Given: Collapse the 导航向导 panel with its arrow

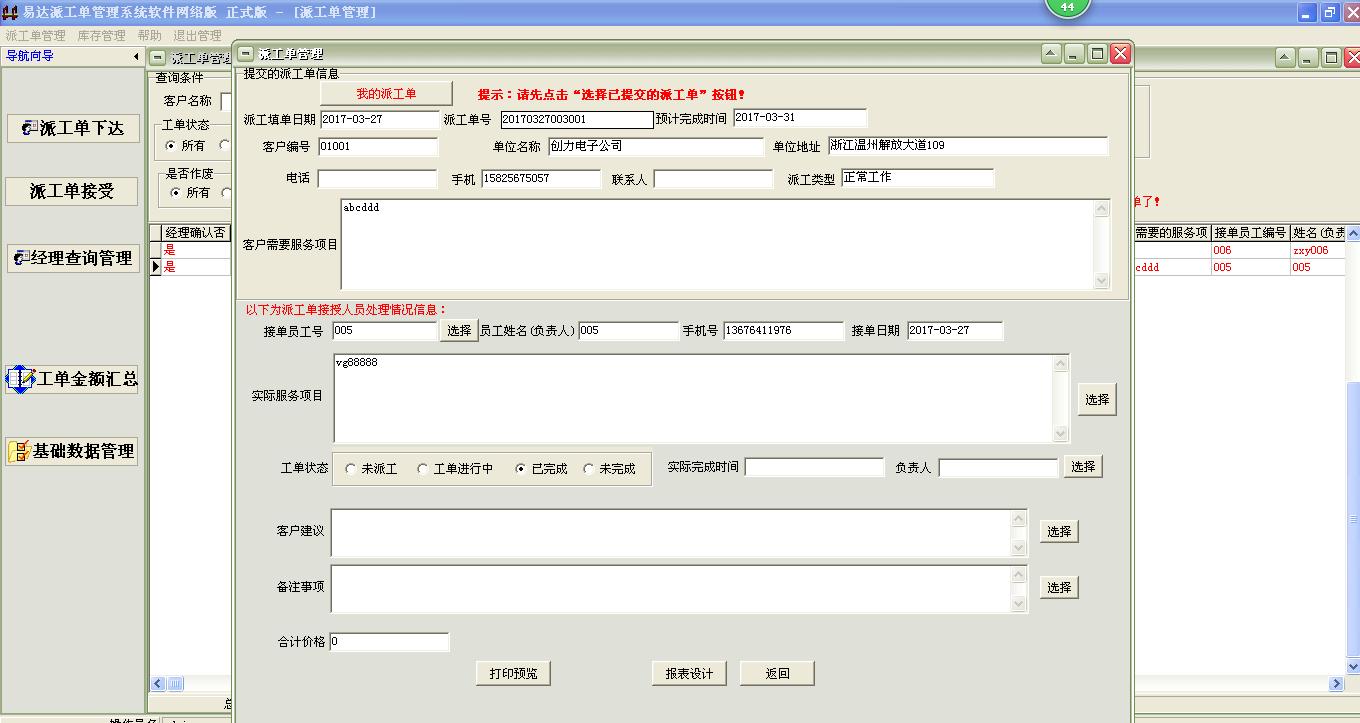Looking at the screenshot, I should (x=136, y=56).
